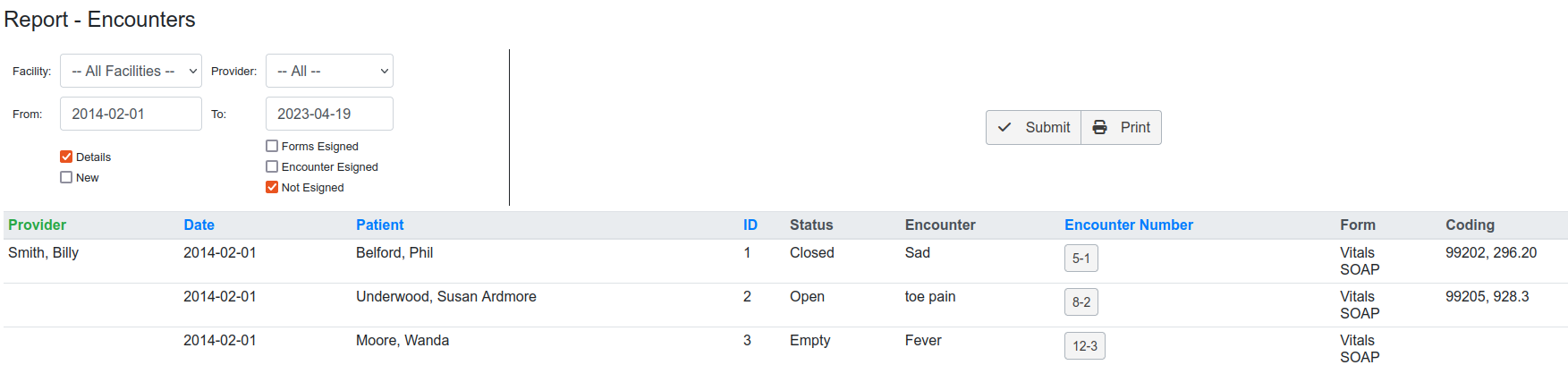Uncheck the Not Esigned checkbox
The image size is (1568, 382).
pos(272,187)
